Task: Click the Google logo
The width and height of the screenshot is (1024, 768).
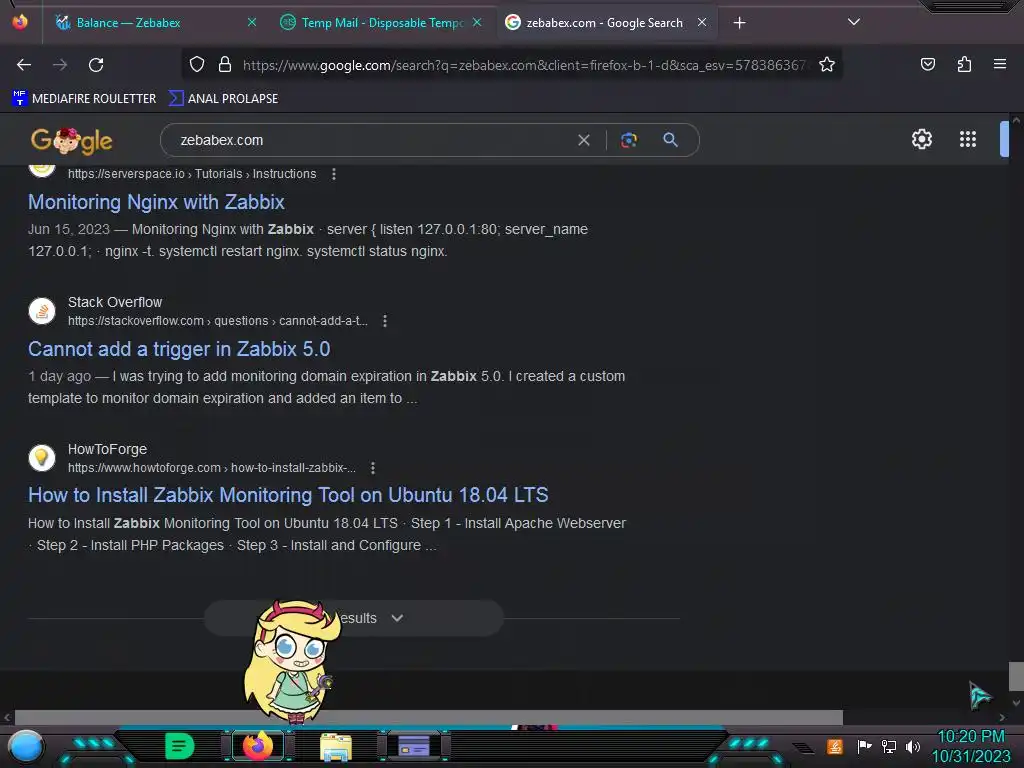Action: 71,140
